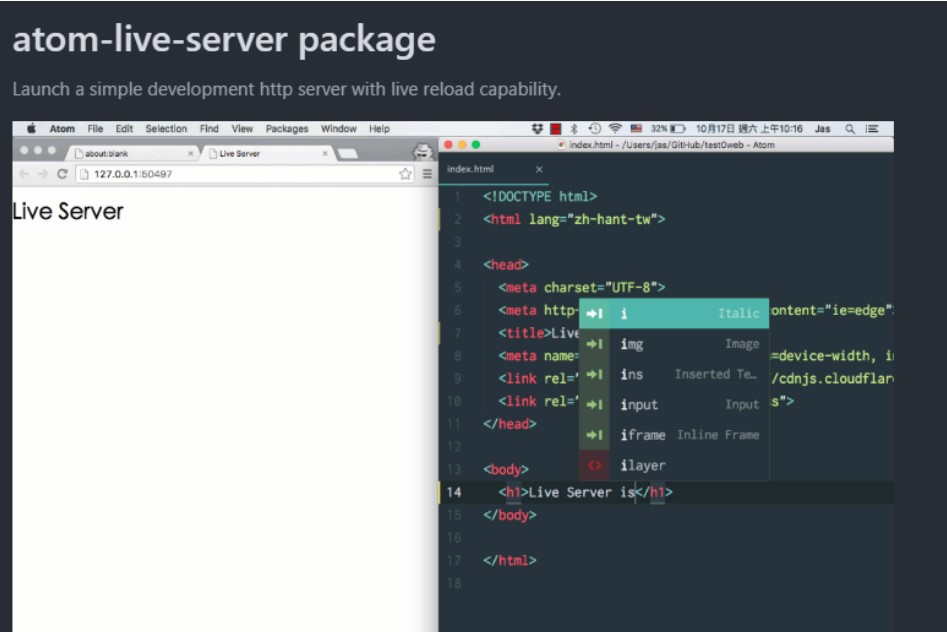Open the Atom application menu
947x632 pixels.
click(x=62, y=129)
